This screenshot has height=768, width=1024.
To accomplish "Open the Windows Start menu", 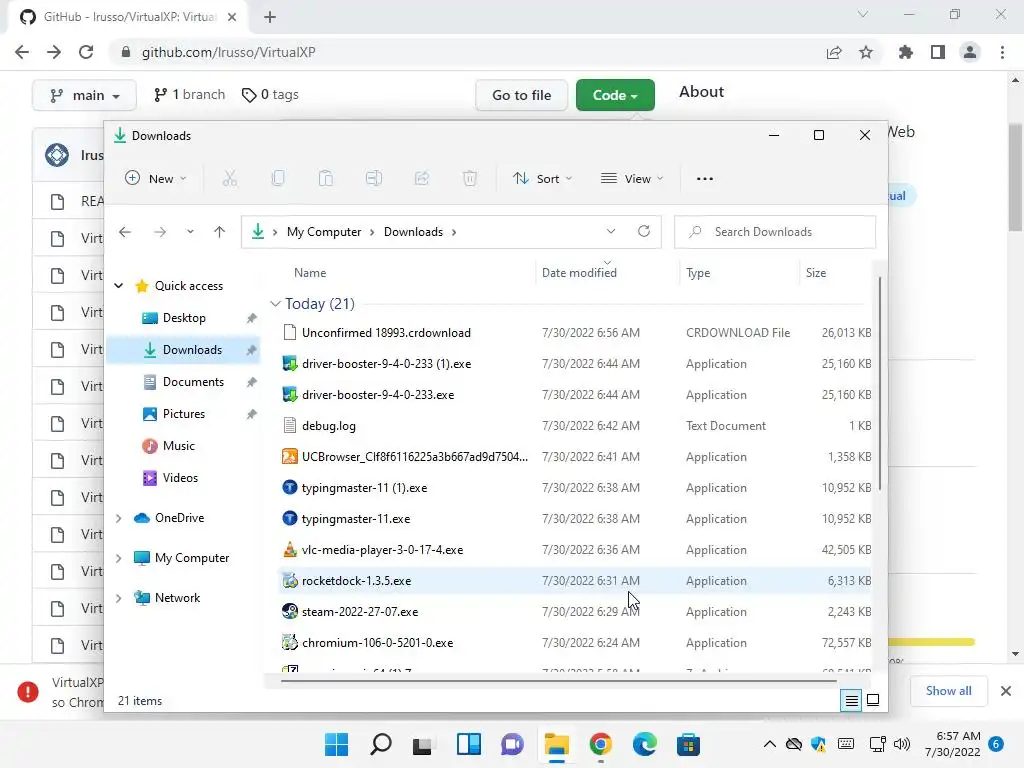I will coord(336,744).
